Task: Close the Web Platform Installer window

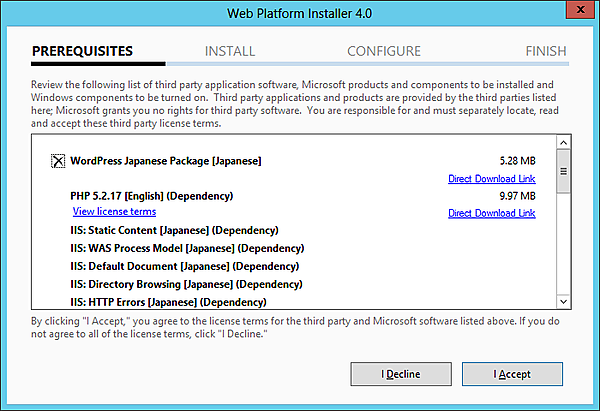Action: pyautogui.click(x=576, y=9)
